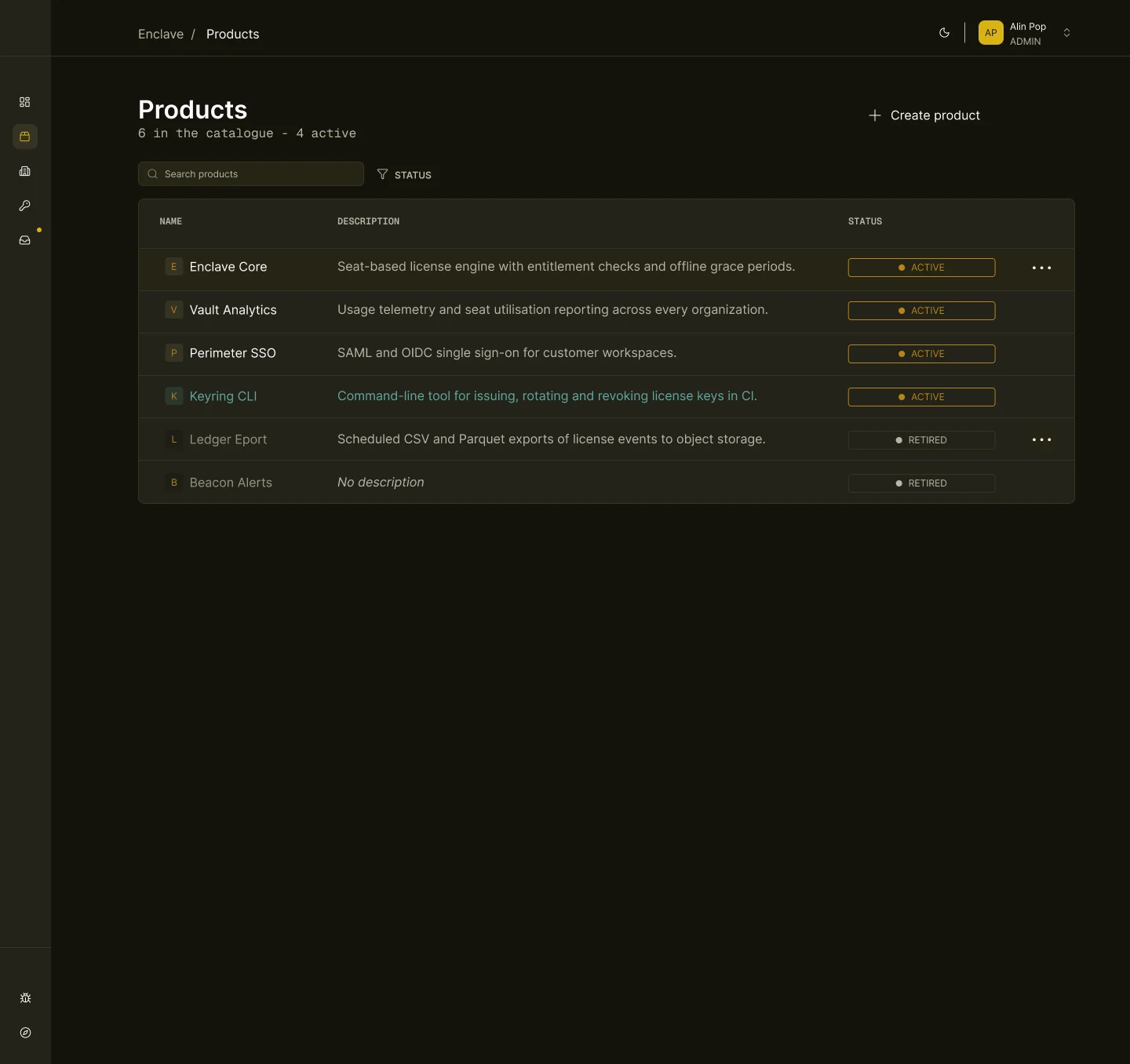Click the NAME column header
1130x1064 pixels.
tap(171, 221)
